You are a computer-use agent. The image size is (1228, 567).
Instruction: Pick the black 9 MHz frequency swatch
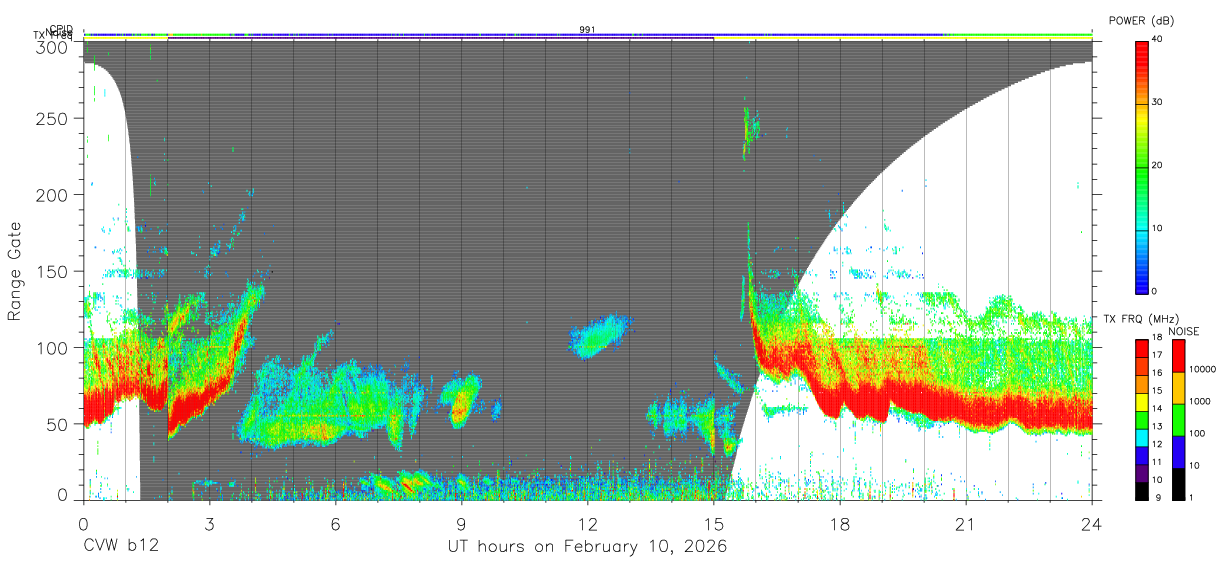tap(1142, 491)
